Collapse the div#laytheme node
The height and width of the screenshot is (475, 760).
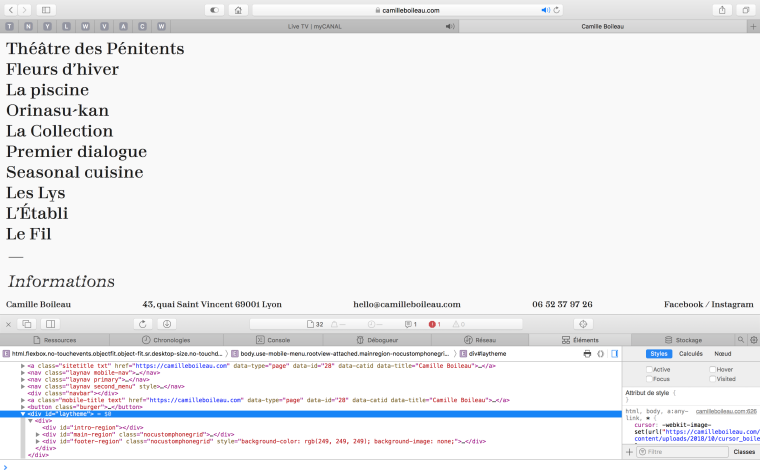pyautogui.click(x=24, y=413)
